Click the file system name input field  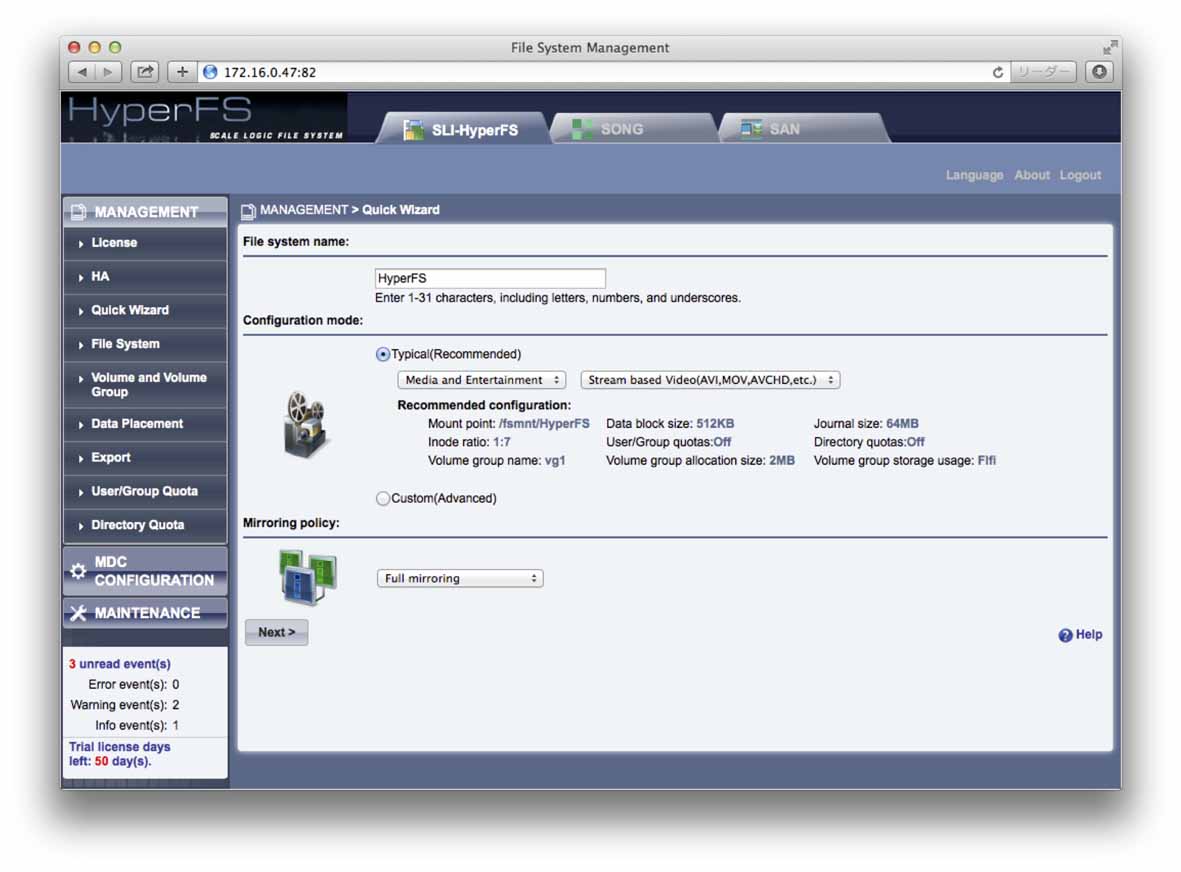click(490, 278)
